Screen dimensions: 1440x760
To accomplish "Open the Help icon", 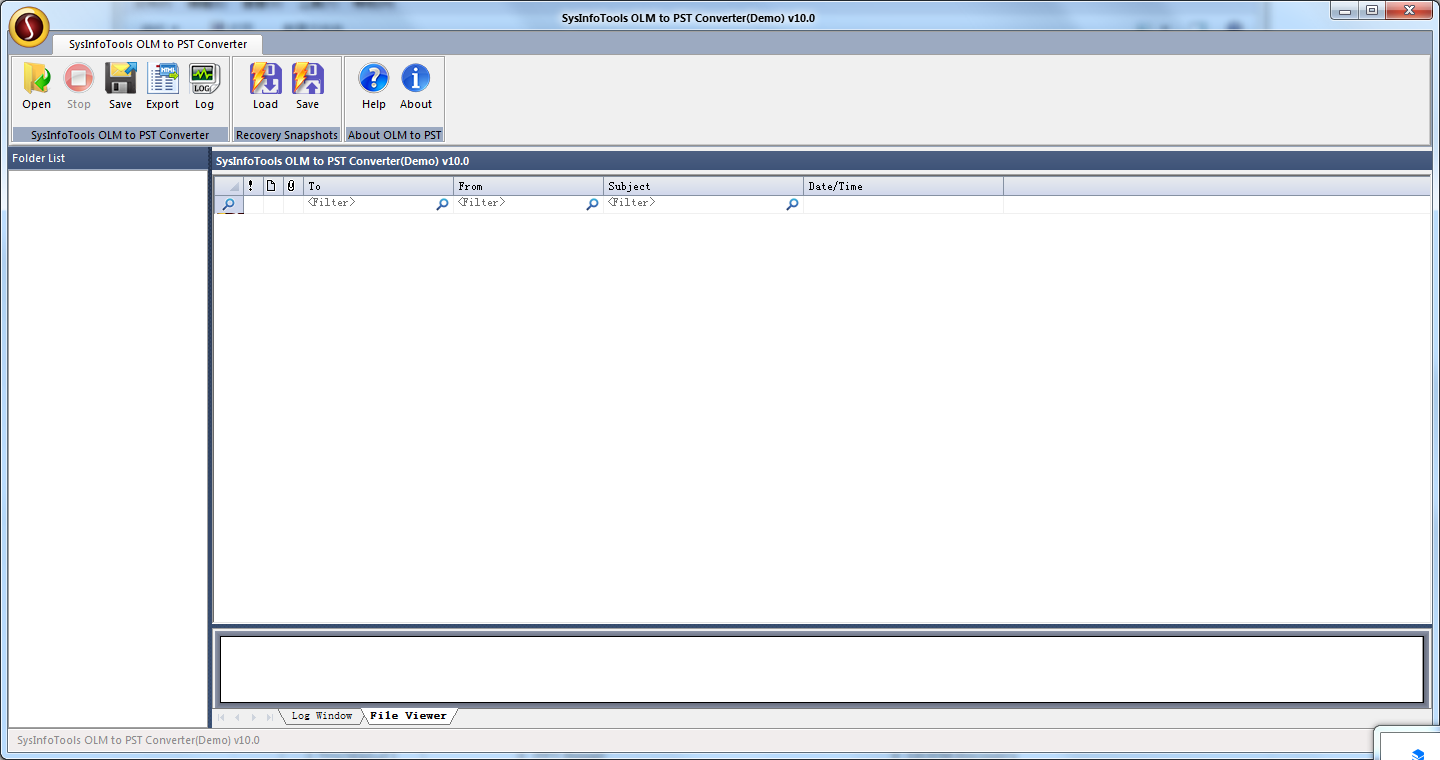I will [x=374, y=86].
